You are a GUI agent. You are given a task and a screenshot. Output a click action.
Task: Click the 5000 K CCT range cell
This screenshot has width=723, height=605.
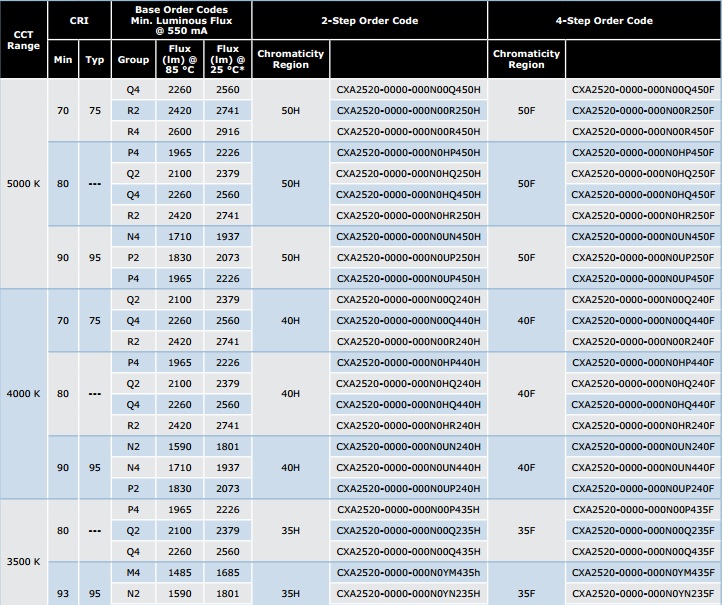point(24,184)
